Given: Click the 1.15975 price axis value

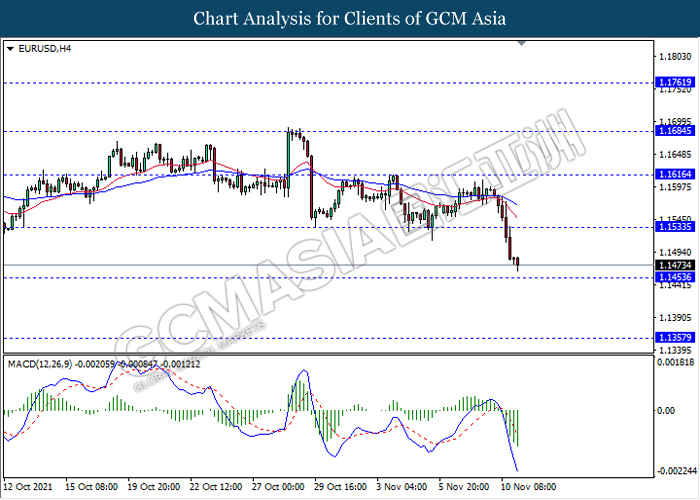Looking at the screenshot, I should click(675, 187).
